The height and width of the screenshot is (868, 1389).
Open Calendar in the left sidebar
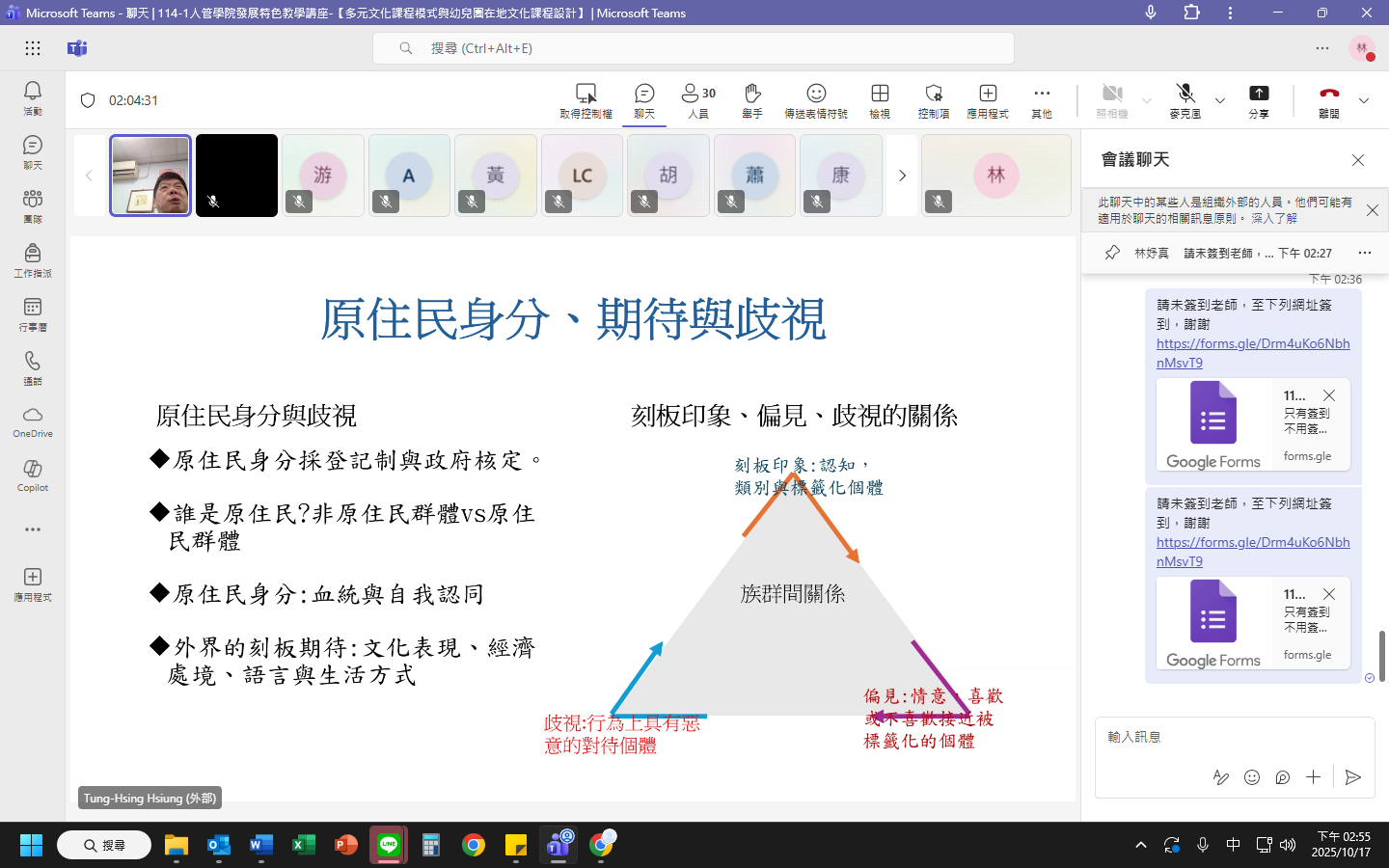(x=33, y=312)
